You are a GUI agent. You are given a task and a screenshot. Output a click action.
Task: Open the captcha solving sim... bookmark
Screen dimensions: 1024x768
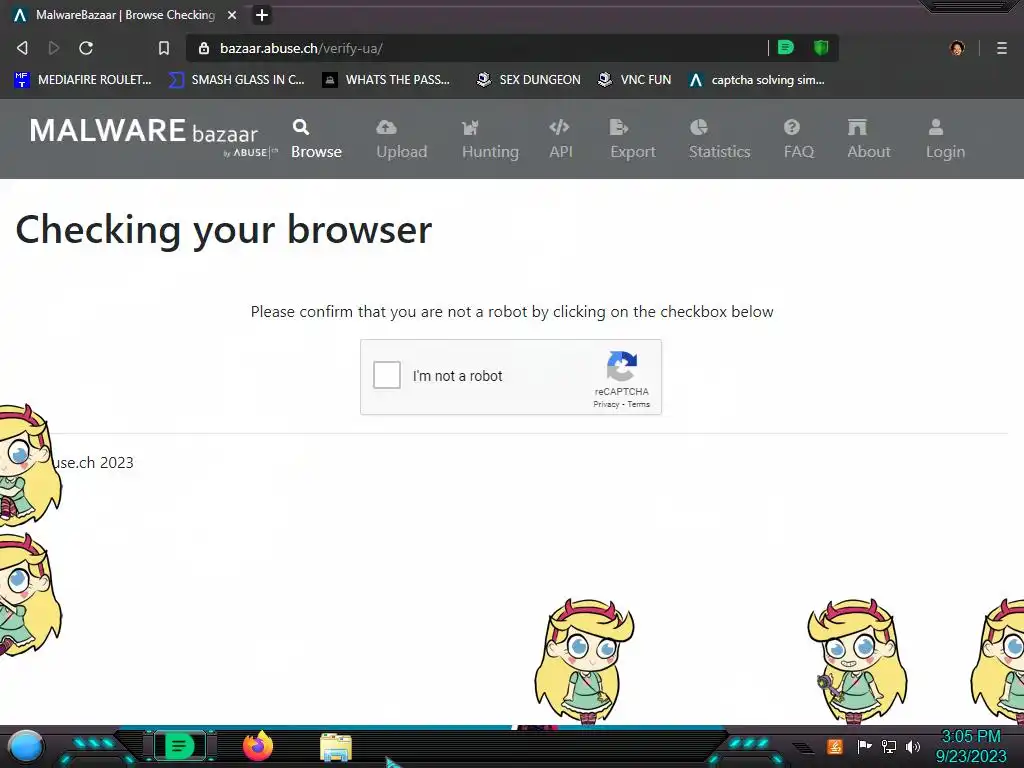pos(757,80)
